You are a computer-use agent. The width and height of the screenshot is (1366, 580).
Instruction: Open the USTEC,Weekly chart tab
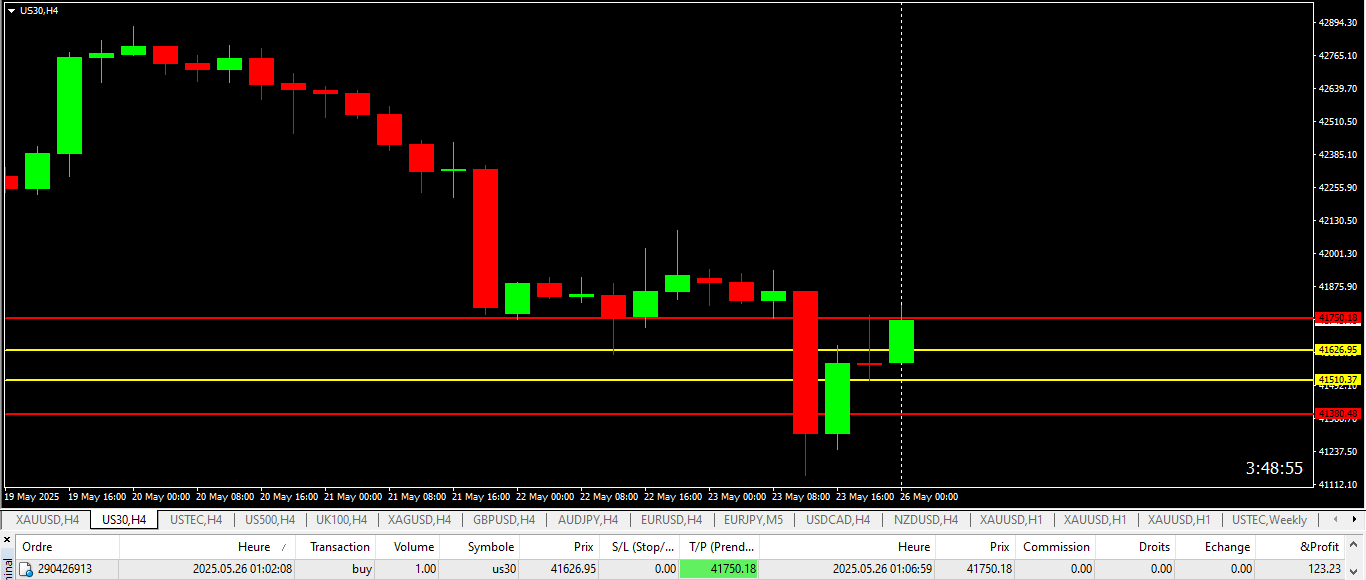1269,520
